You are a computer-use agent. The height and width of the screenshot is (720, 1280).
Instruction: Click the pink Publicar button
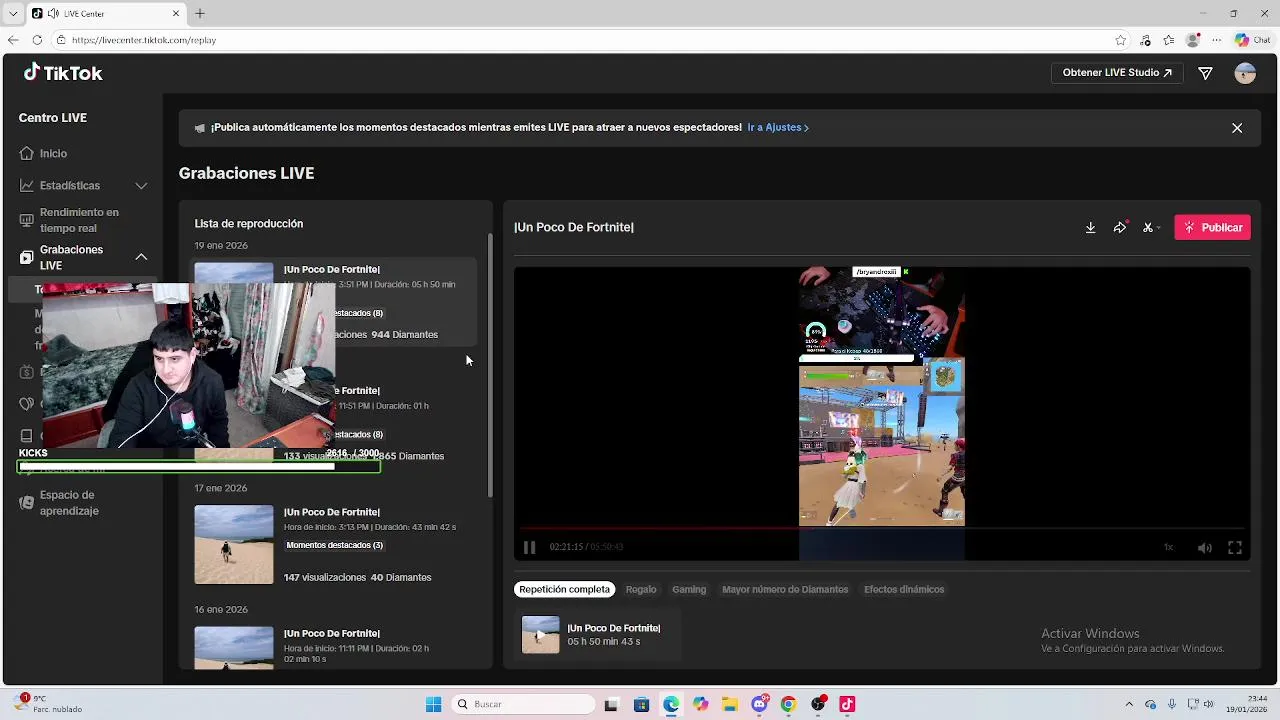[x=1212, y=228]
